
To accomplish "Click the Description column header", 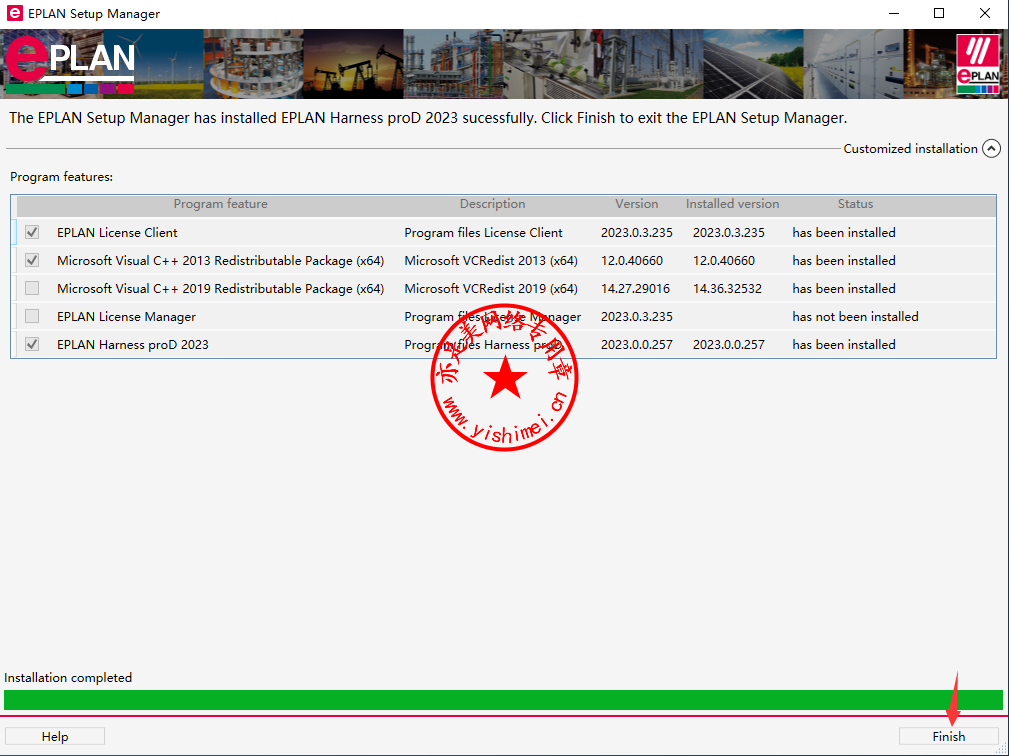I will [x=492, y=204].
